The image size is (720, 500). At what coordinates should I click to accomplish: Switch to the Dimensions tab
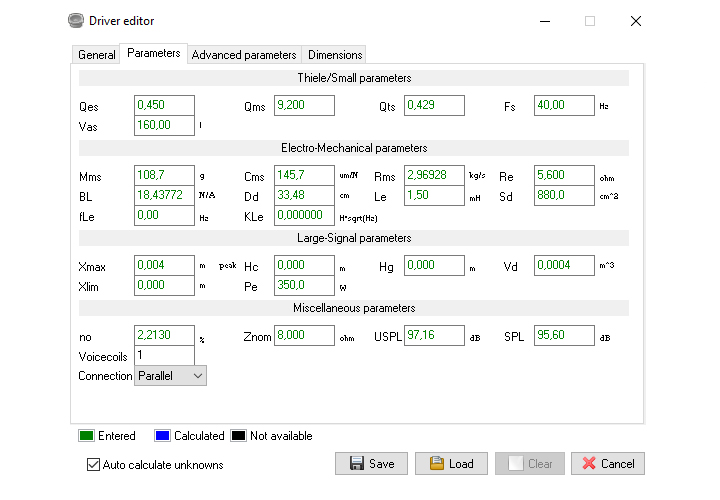point(335,55)
